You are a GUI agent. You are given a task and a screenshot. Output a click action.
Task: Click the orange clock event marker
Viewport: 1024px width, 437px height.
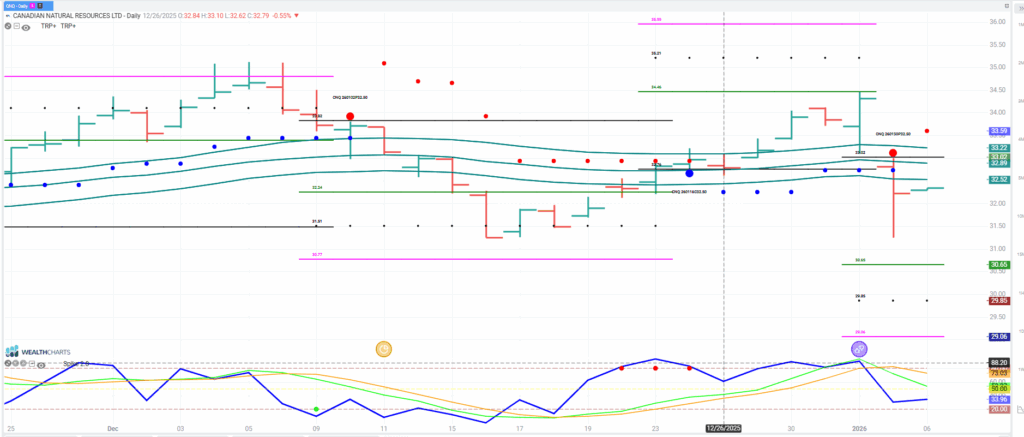tap(384, 349)
